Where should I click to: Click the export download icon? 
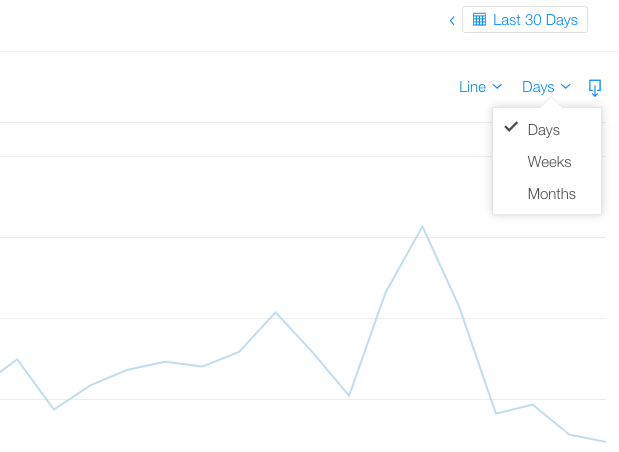pyautogui.click(x=595, y=87)
